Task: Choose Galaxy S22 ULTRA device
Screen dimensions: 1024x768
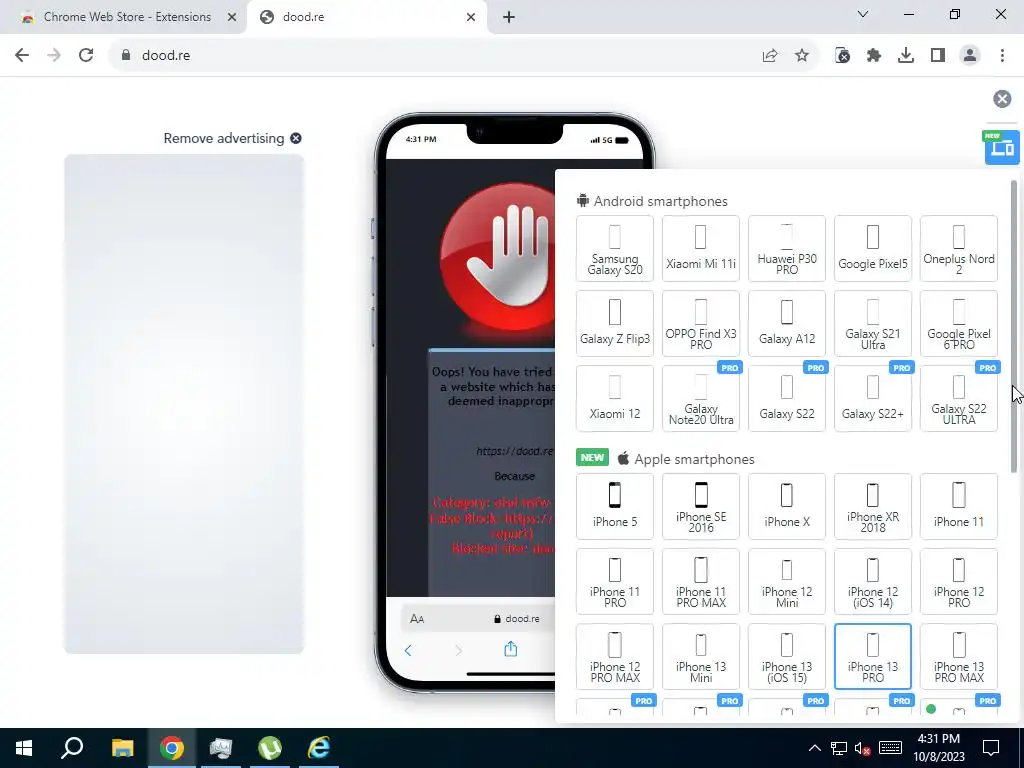Action: click(959, 398)
